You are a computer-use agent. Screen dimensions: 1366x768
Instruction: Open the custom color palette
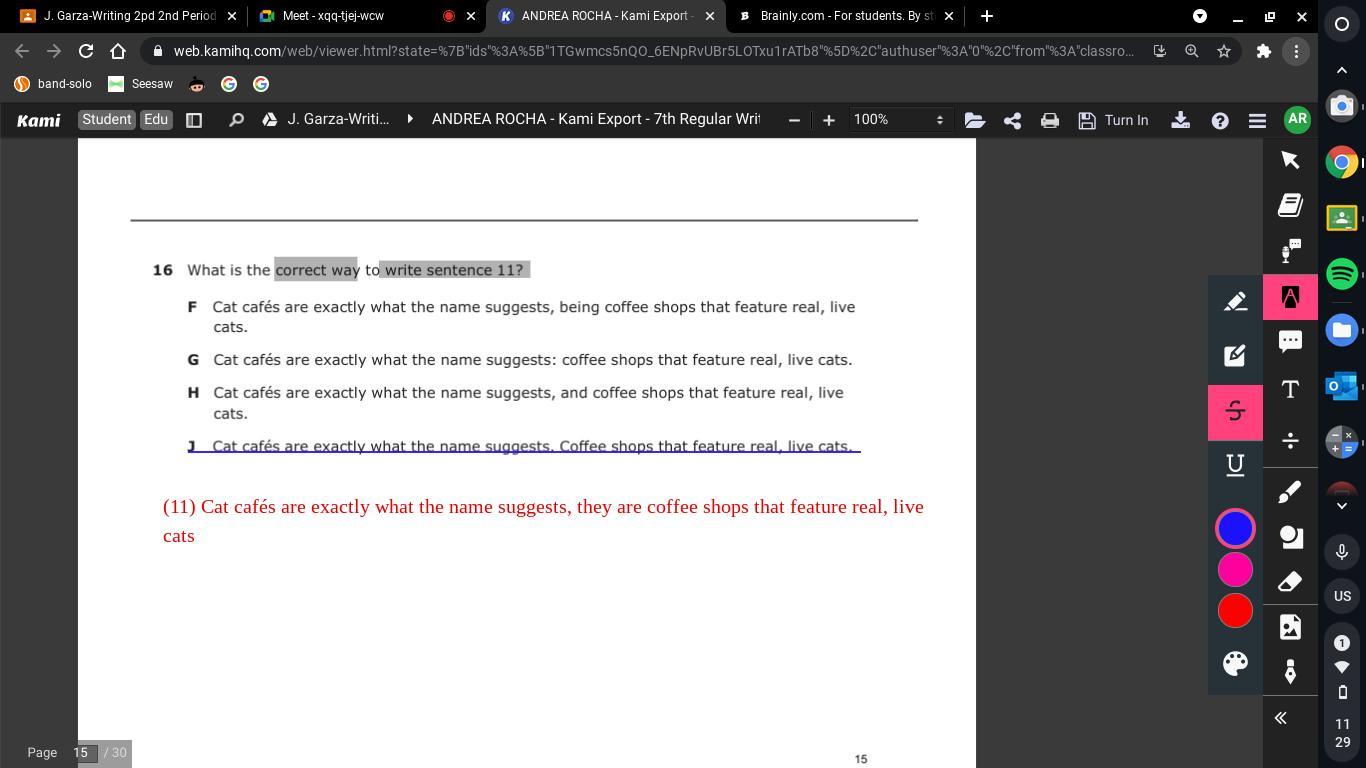(x=1235, y=664)
